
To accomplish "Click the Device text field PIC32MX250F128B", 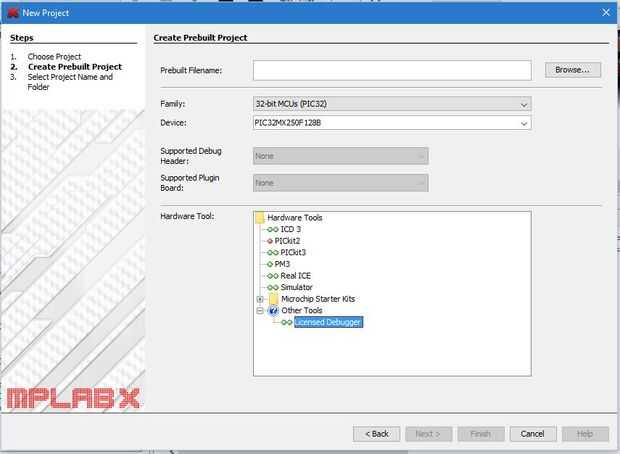I will tap(385, 123).
